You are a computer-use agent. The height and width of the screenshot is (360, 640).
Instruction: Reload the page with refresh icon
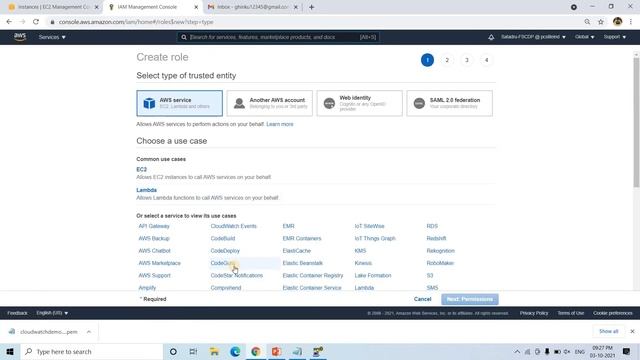[x=36, y=22]
